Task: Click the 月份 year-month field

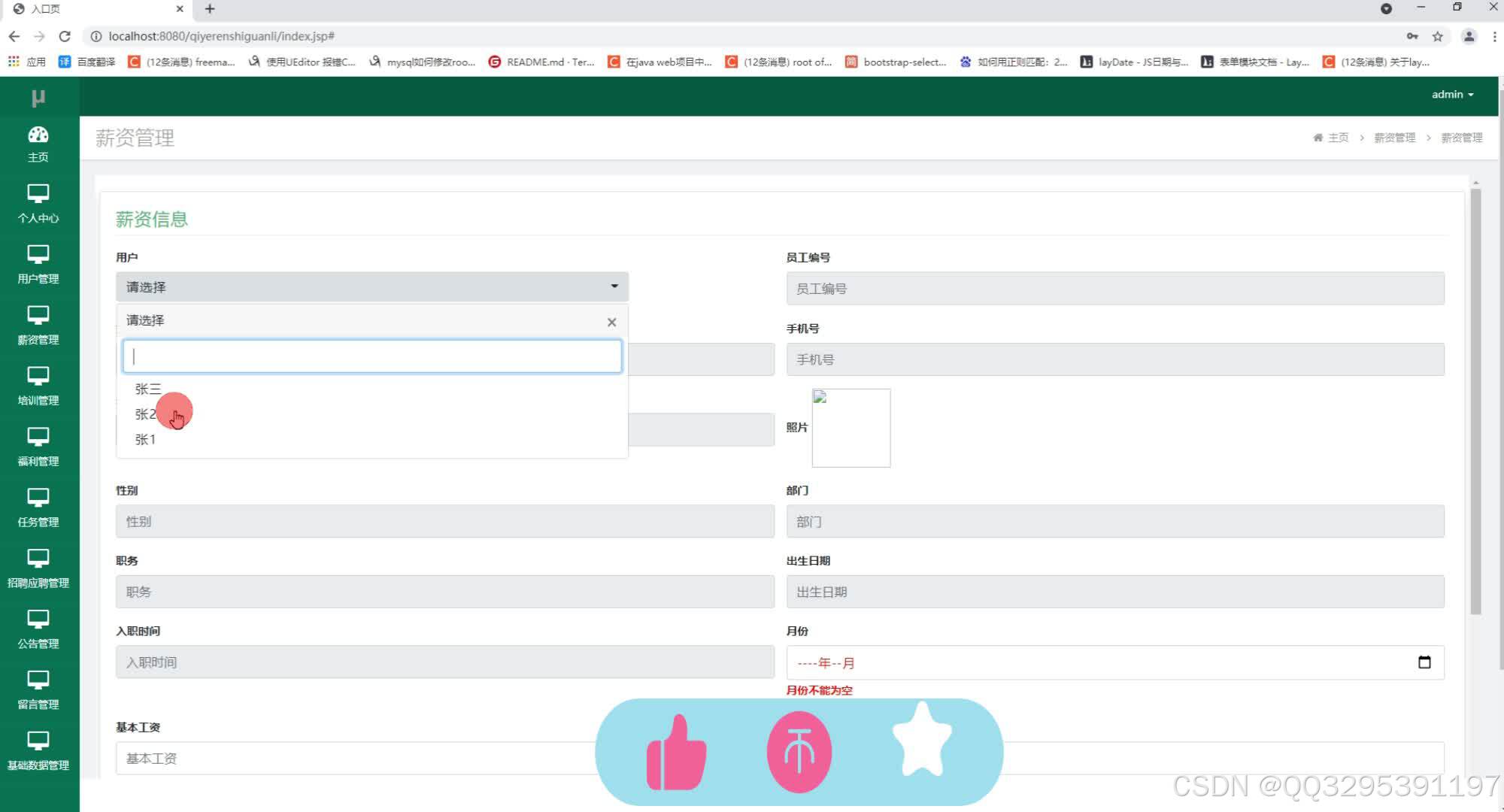Action: point(1115,662)
